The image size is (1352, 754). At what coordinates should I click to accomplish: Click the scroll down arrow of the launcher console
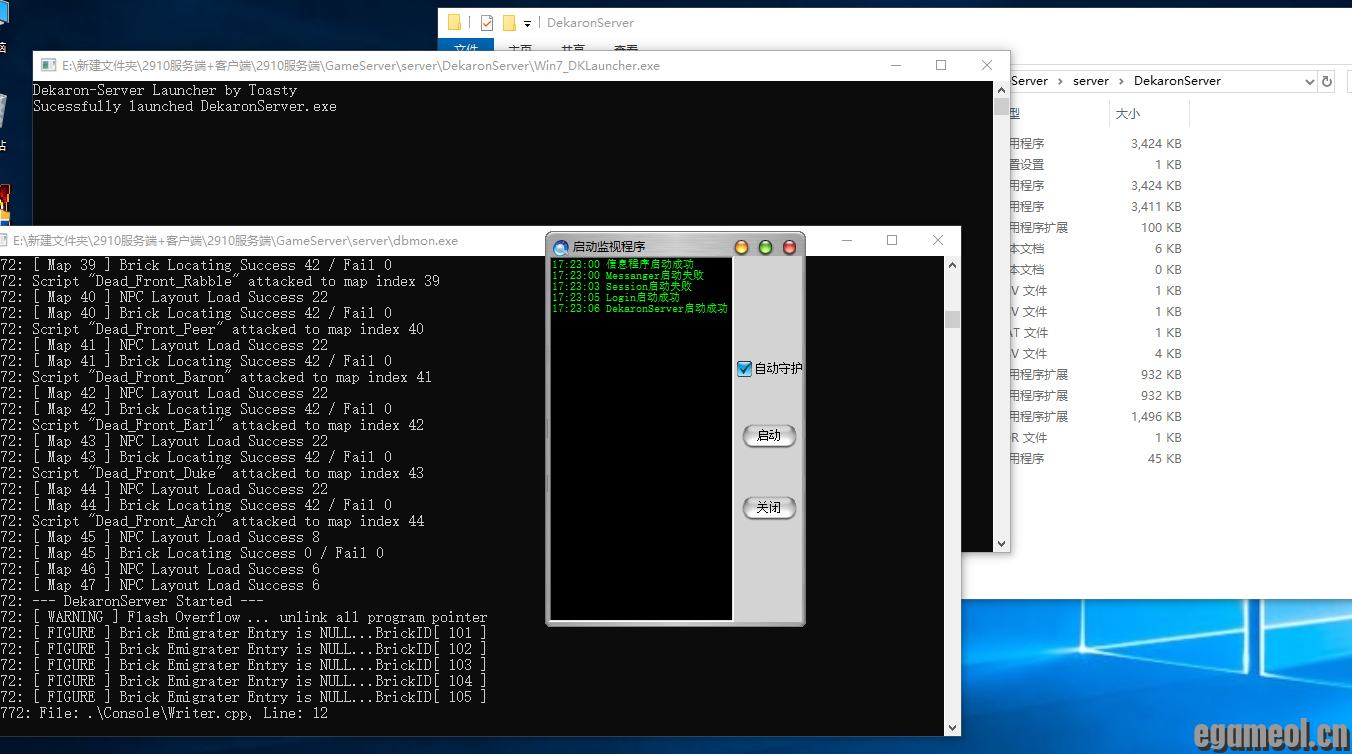tap(1001, 543)
